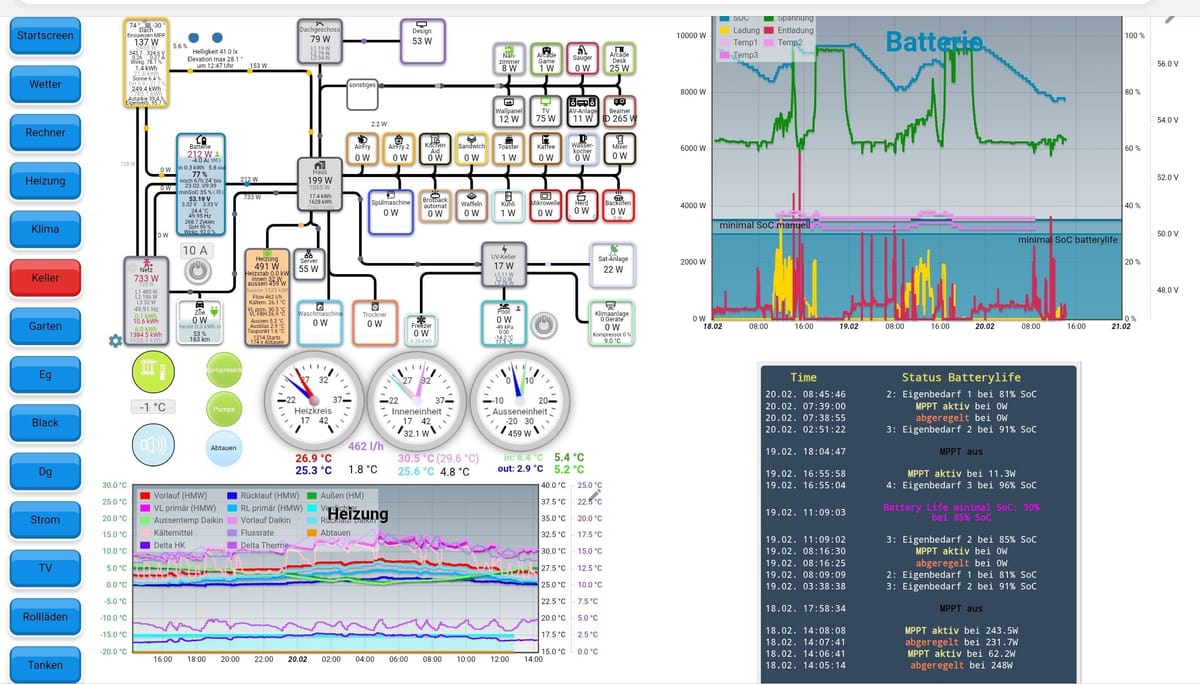Open the Mikrowelle tile

(x=545, y=205)
